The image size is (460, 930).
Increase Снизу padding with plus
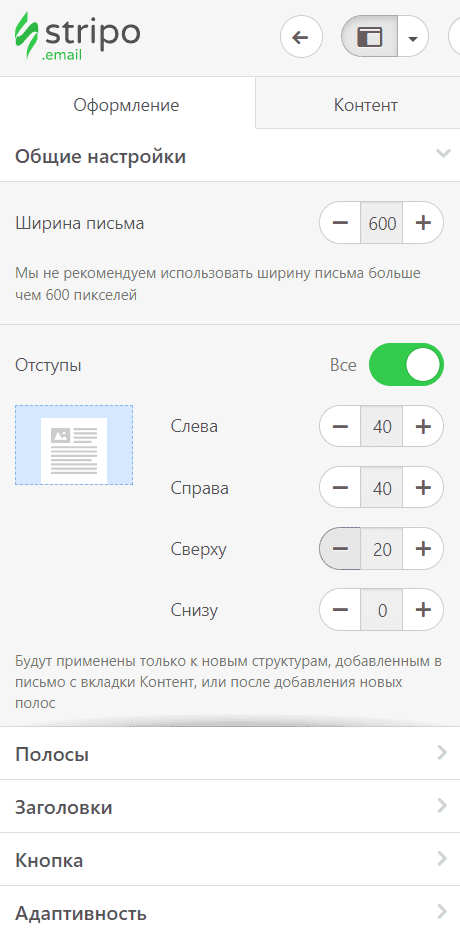(423, 610)
